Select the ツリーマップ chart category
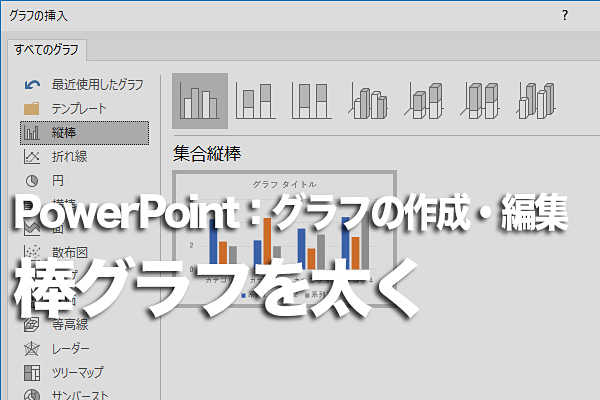 (84, 372)
